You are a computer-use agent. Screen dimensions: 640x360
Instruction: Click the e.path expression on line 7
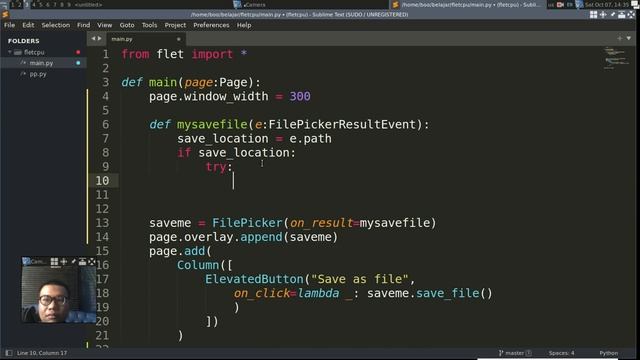pyautogui.click(x=310, y=139)
